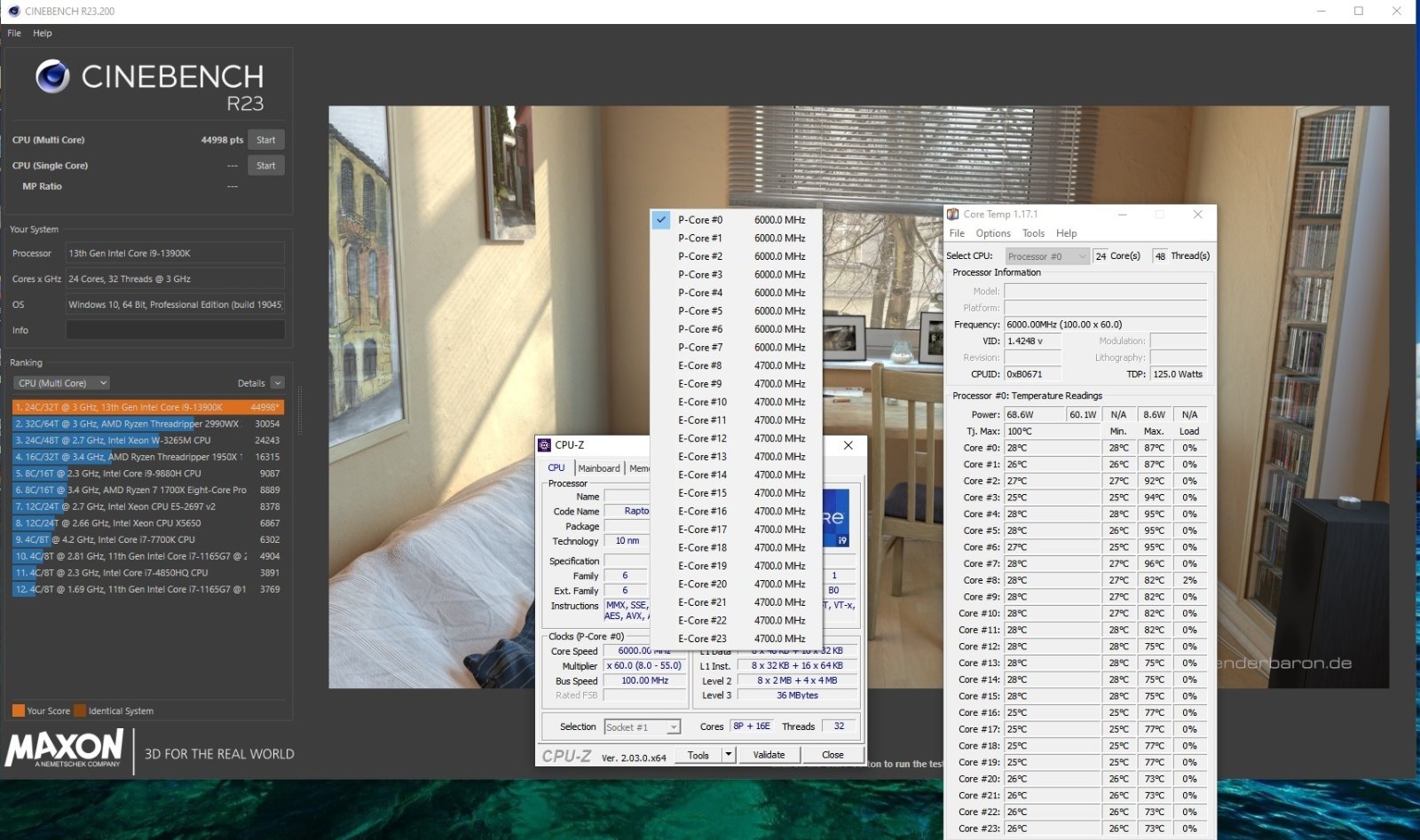Select P-Core #1 from the core list
Screen dimensions: 1420x840
pos(736,238)
